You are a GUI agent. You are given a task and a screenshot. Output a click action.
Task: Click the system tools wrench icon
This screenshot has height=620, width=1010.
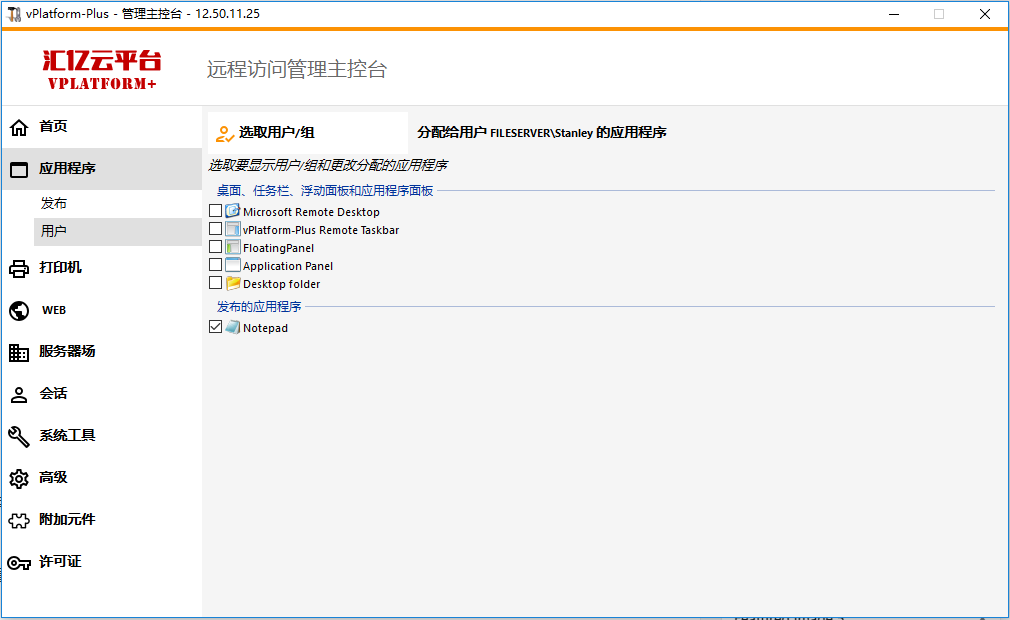[x=19, y=436]
